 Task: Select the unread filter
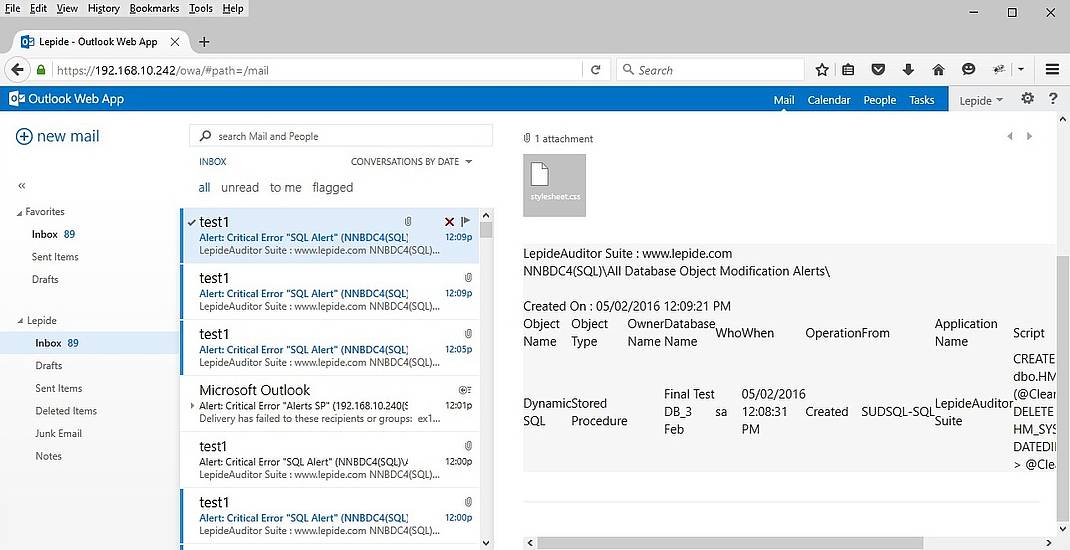pos(240,188)
